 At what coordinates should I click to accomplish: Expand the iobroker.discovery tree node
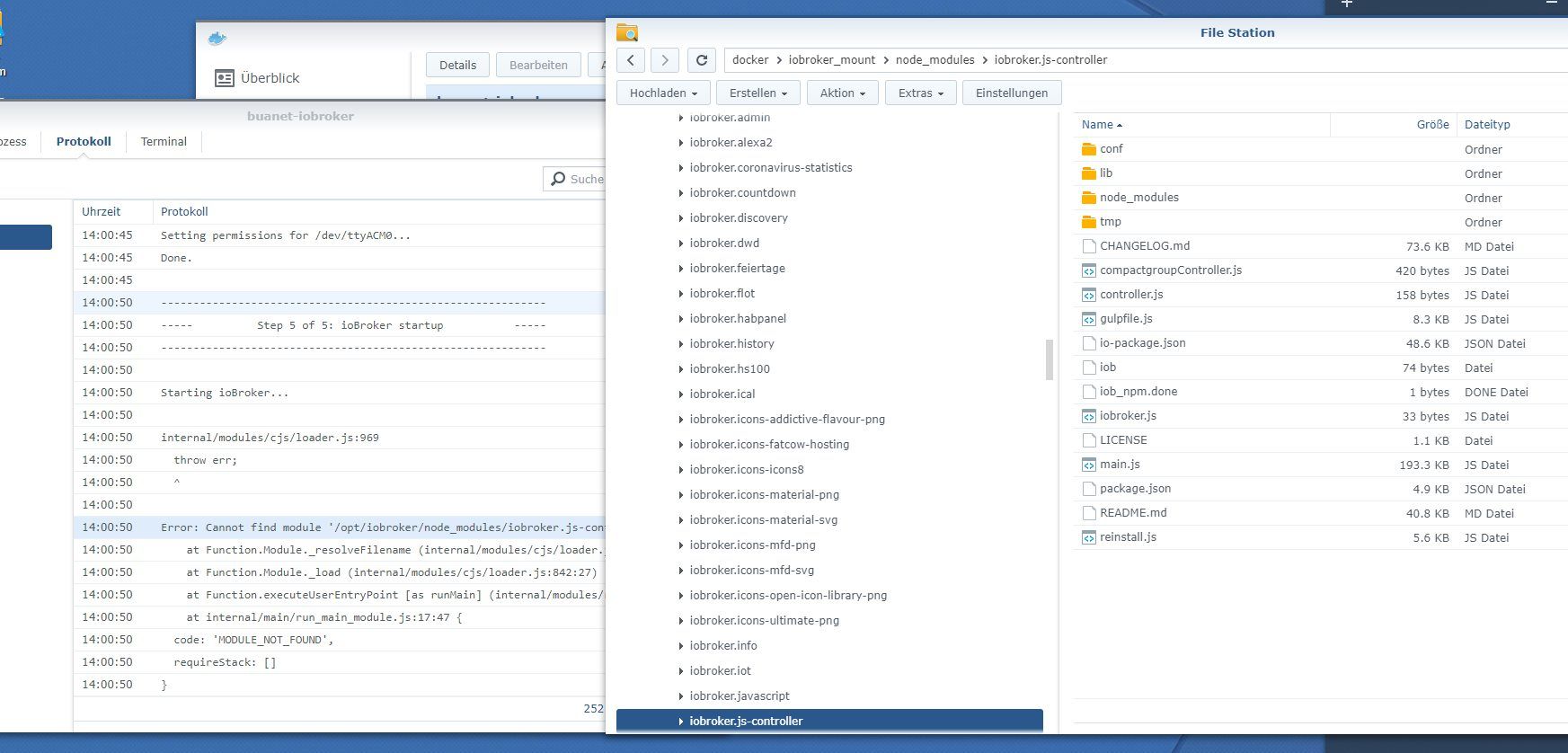(x=681, y=218)
